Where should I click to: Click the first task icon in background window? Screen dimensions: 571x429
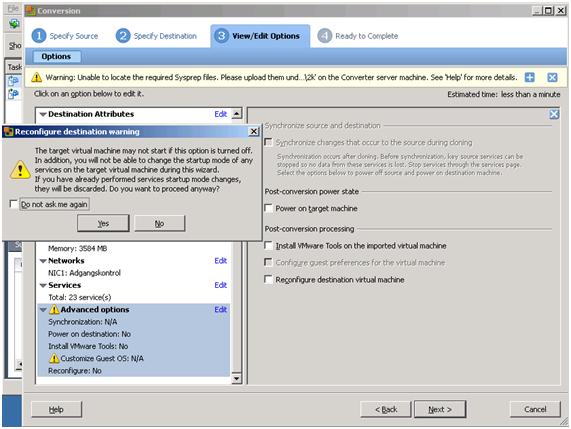point(13,80)
